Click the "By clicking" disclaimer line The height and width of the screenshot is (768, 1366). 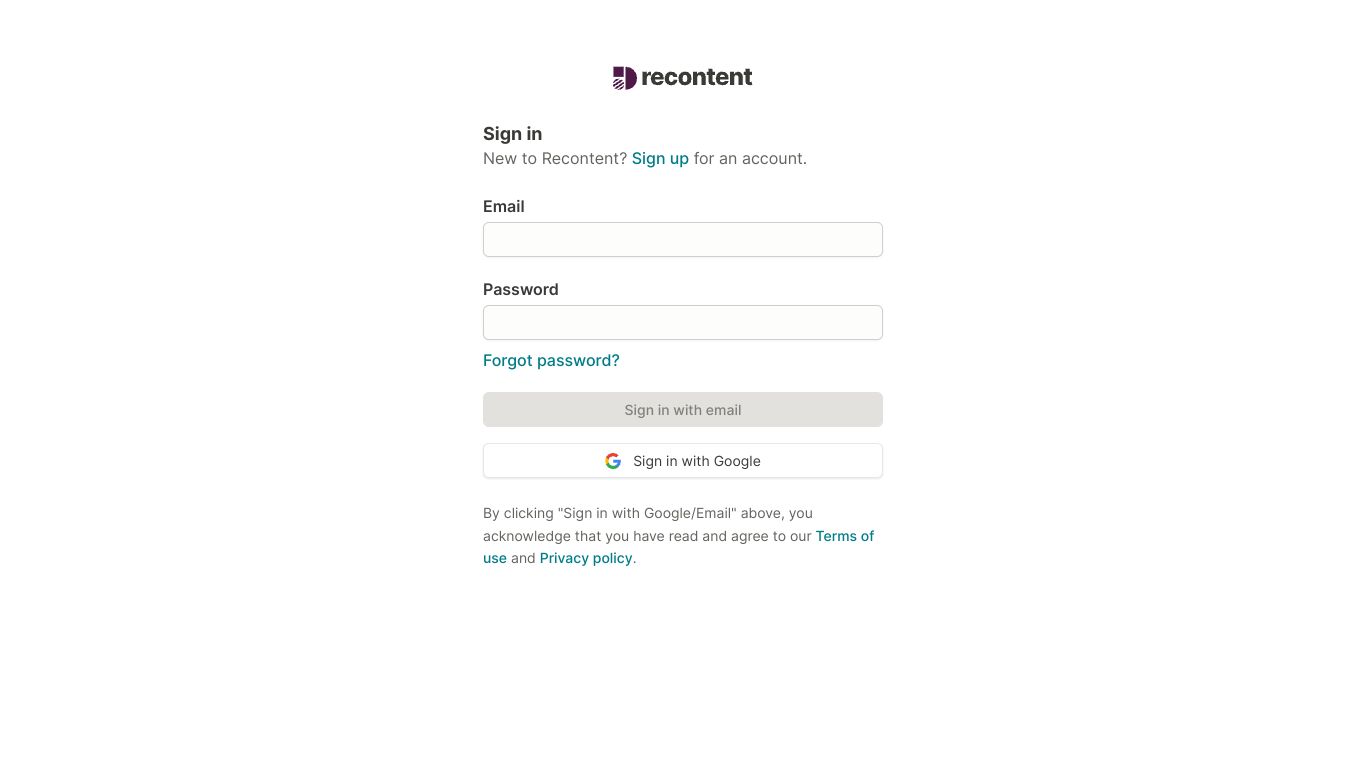click(647, 513)
